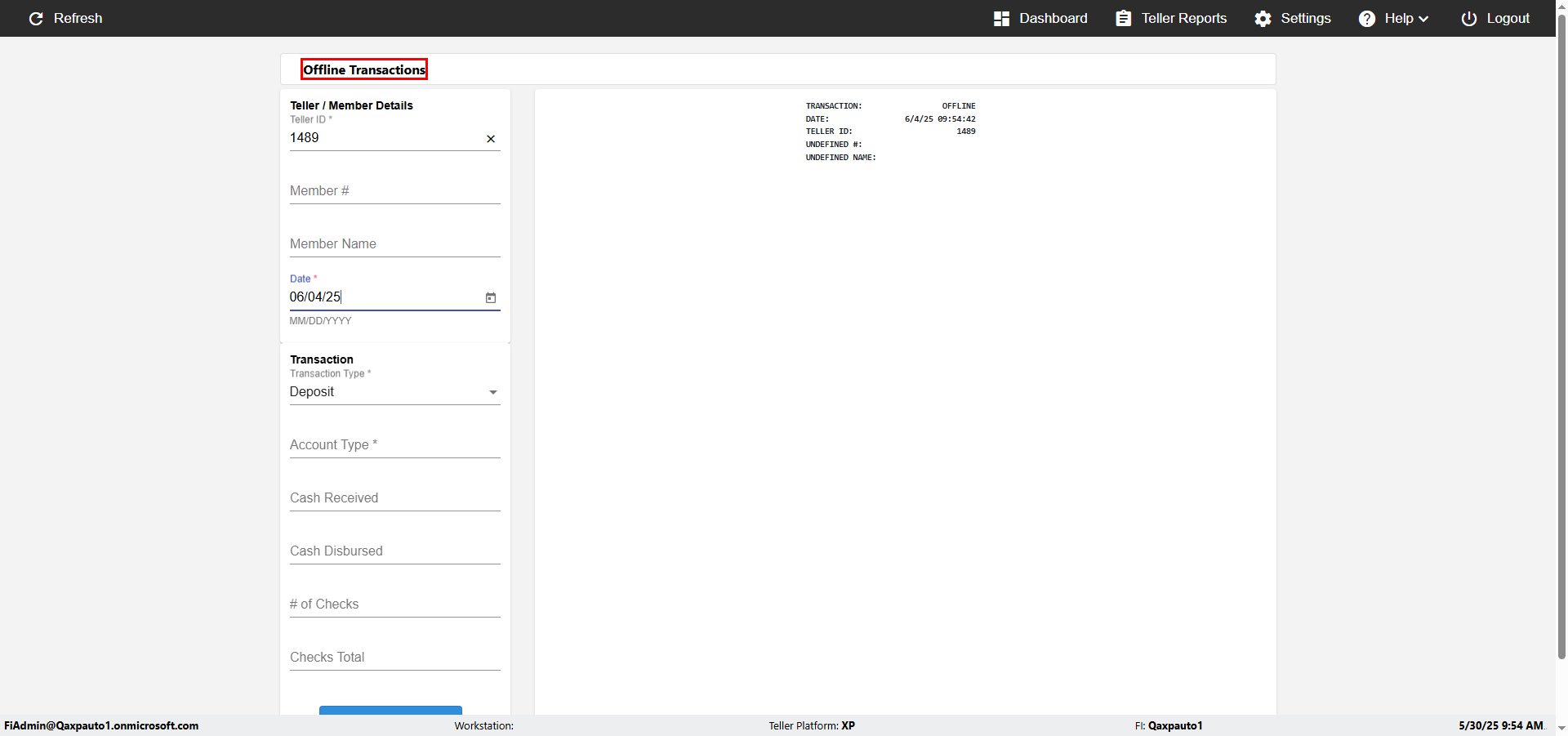The width and height of the screenshot is (1568, 736).
Task: Click the scrollbar down arrow
Action: 1561,728
